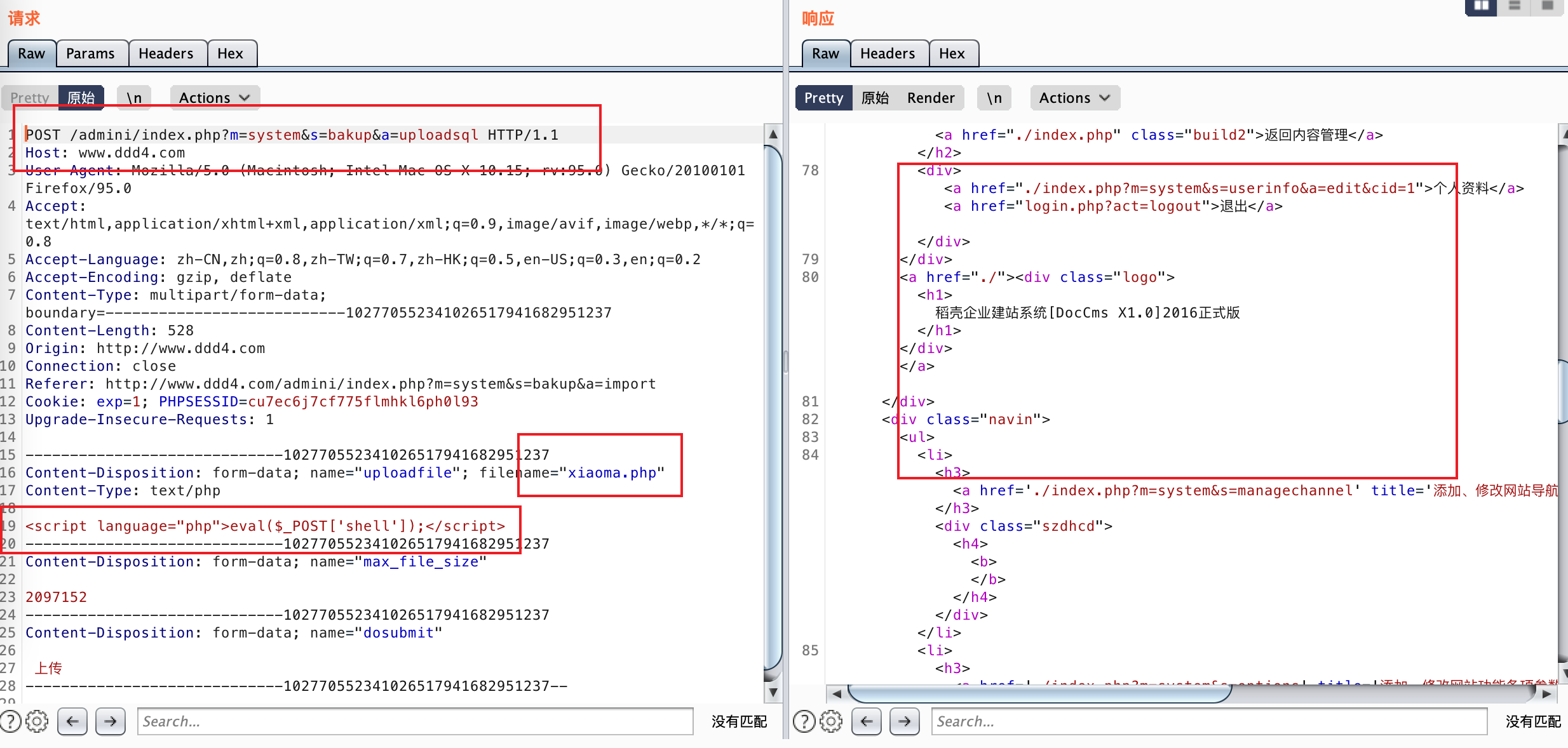
Task: Toggle request newline \n display
Action: coord(134,98)
